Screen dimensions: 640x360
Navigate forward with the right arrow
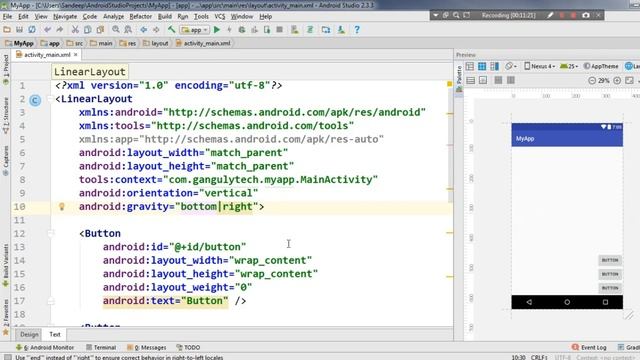pos(156,29)
